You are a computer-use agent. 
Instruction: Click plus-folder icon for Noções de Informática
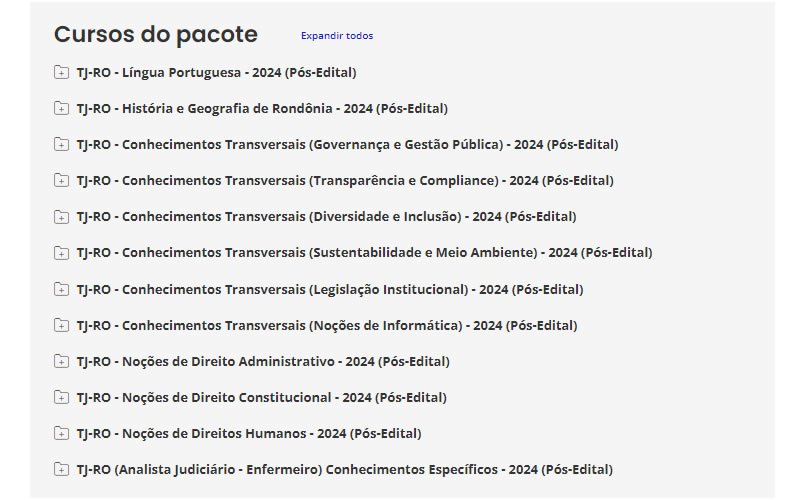tap(62, 325)
